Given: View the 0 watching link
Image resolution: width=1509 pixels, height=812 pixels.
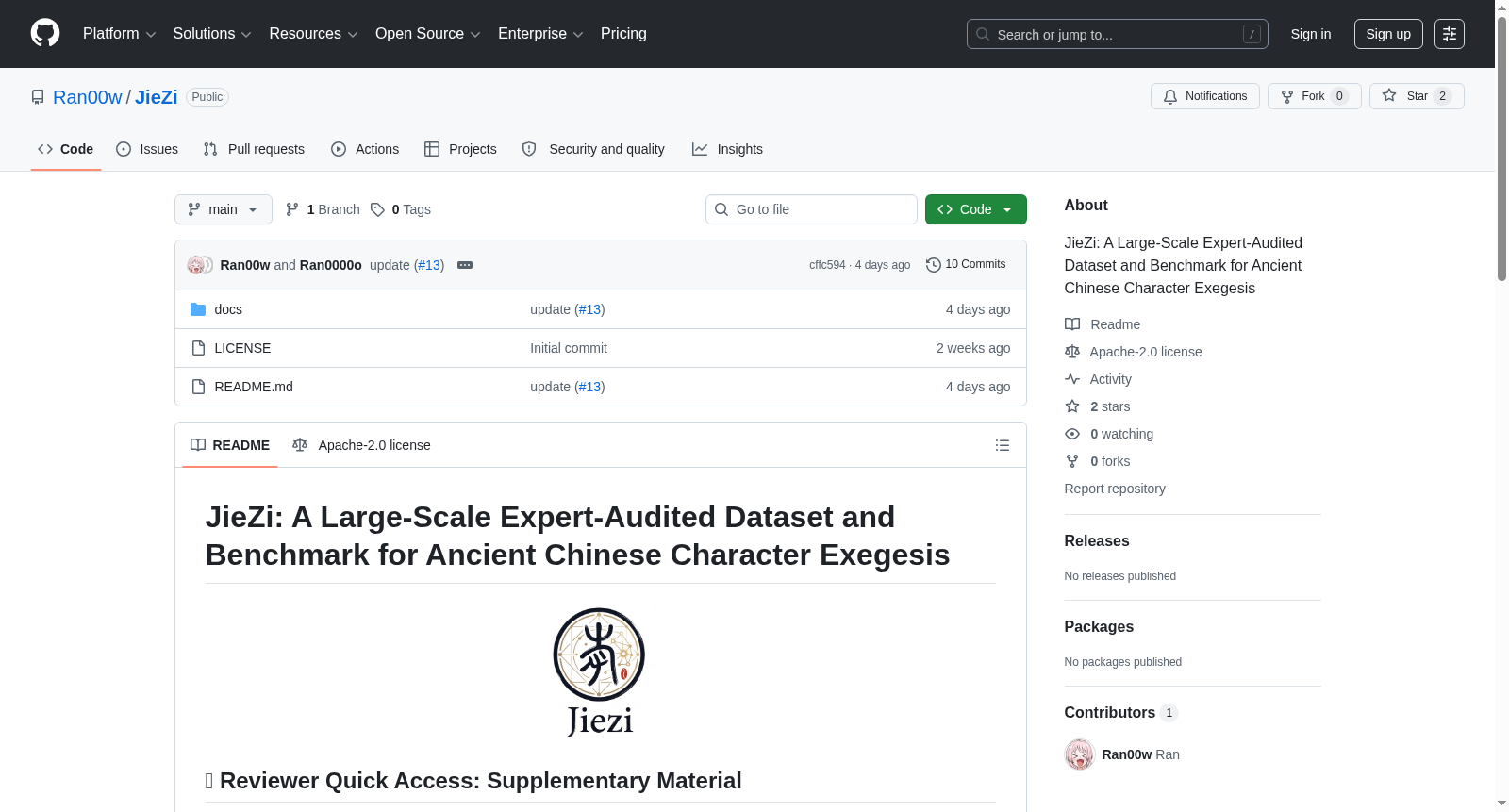Looking at the screenshot, I should pos(1109,434).
